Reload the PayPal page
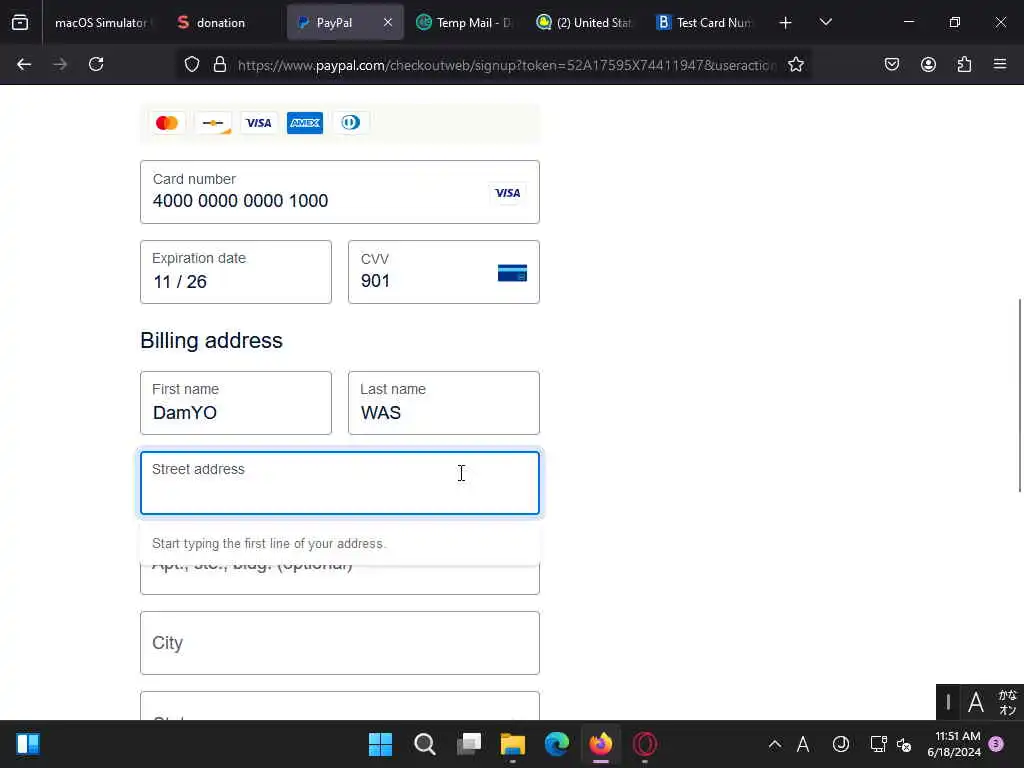1024x768 pixels. pos(96,64)
